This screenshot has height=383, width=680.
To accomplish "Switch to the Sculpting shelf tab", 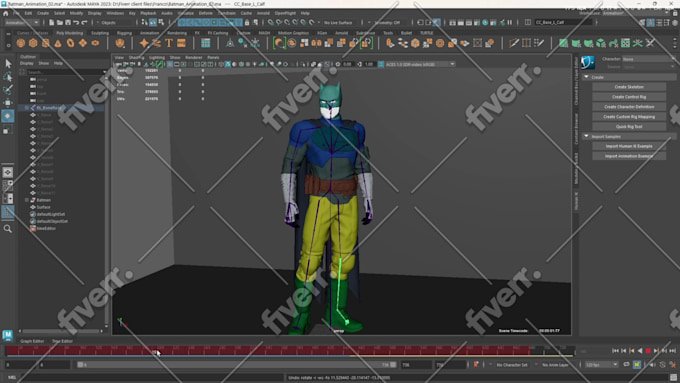I will (100, 33).
